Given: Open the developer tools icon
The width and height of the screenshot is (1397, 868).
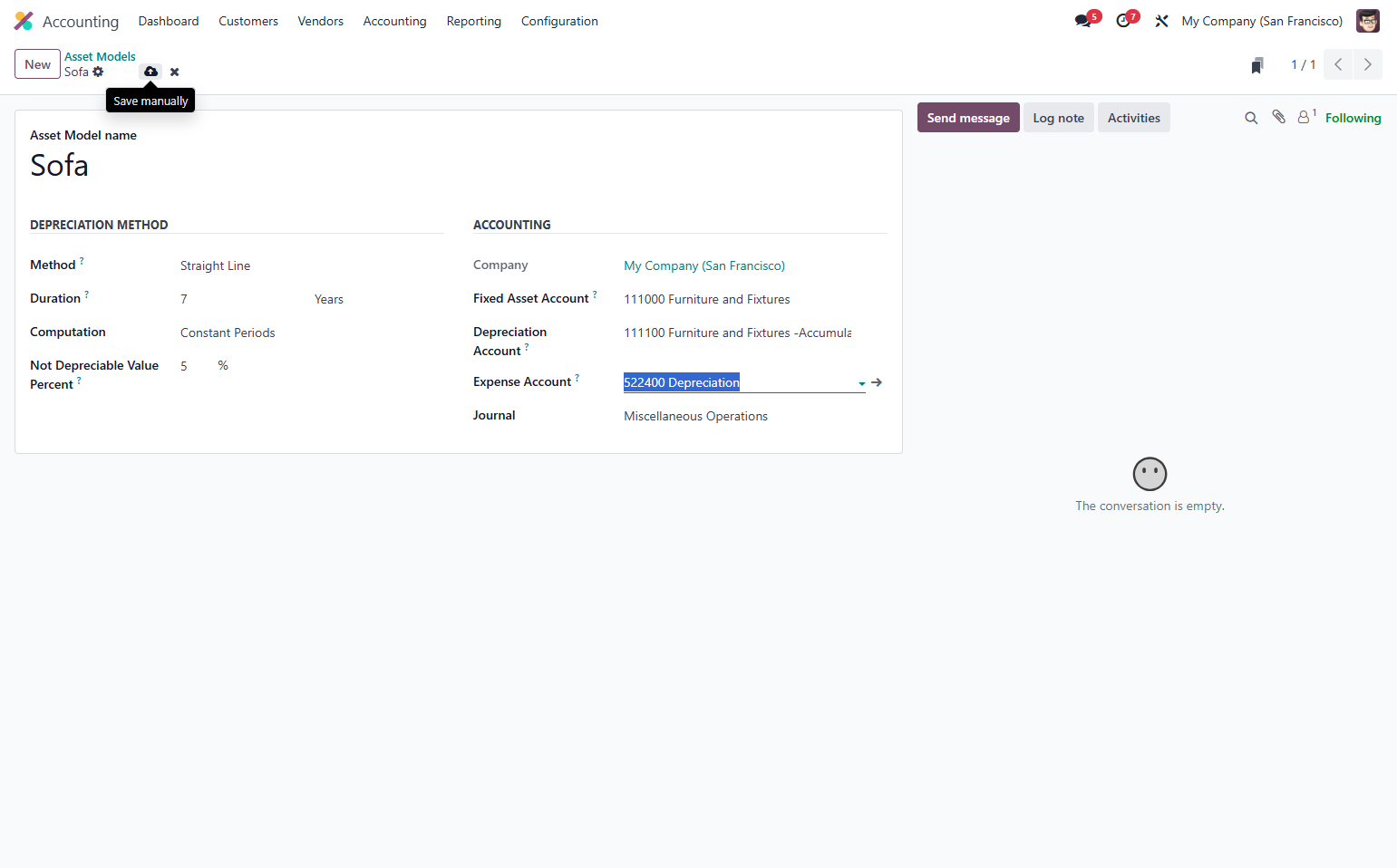Looking at the screenshot, I should pyautogui.click(x=1161, y=21).
